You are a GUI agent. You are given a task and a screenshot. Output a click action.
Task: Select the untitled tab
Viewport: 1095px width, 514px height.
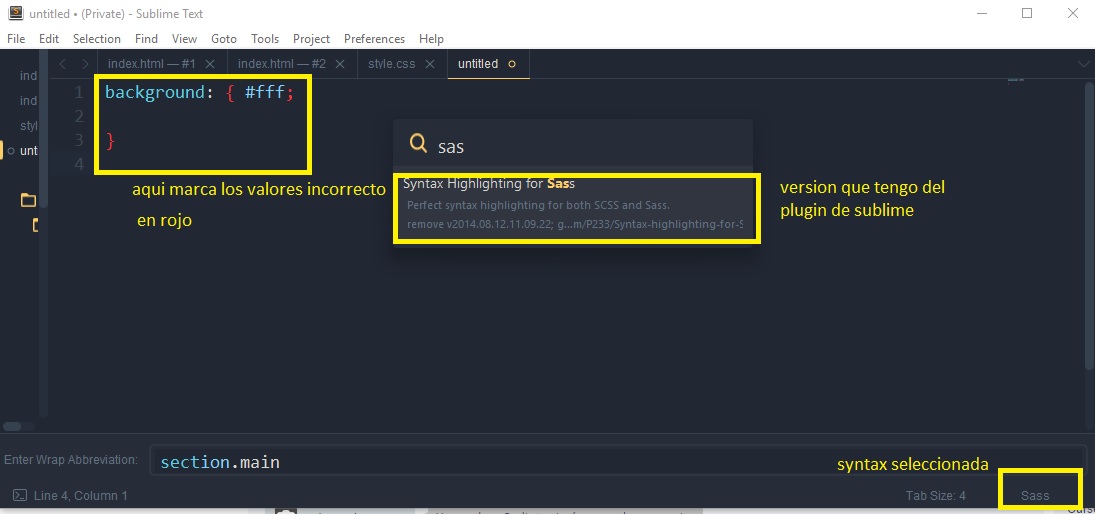point(478,64)
